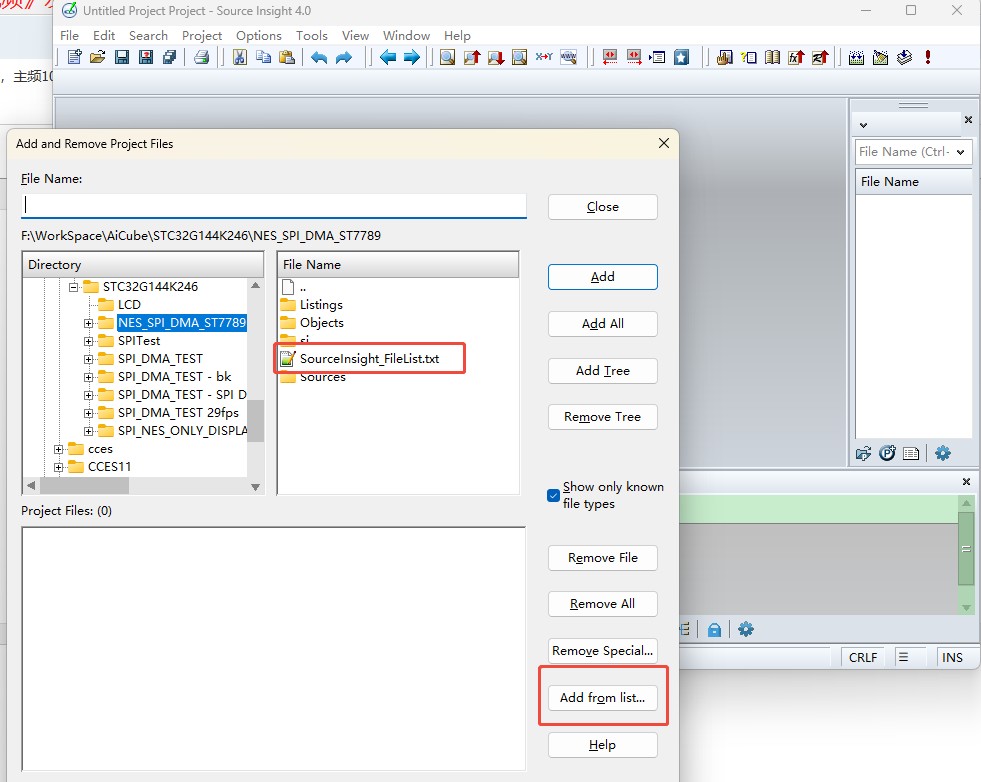Image resolution: width=981 pixels, height=782 pixels.
Task: Click the X→Y Replace icon
Action: (544, 57)
